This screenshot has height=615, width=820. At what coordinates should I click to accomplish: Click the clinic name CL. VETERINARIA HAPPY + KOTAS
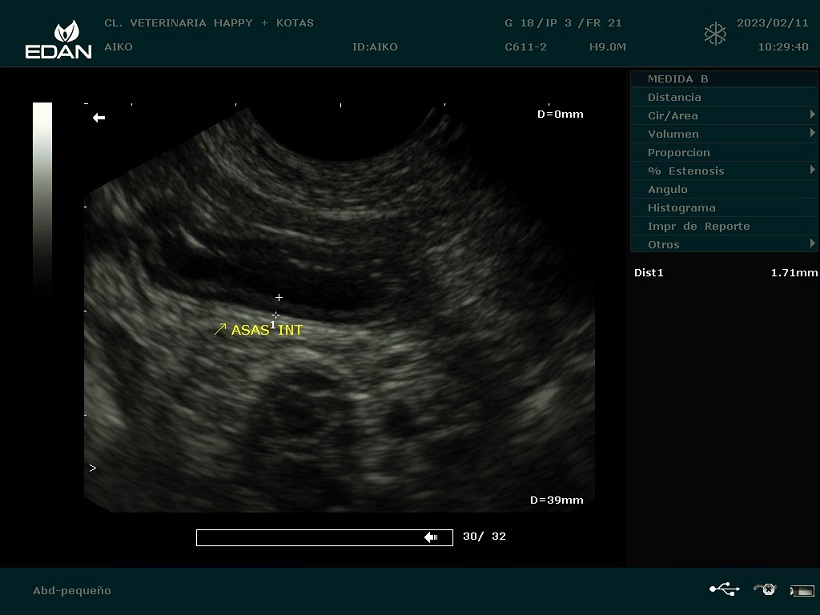pyautogui.click(x=209, y=23)
